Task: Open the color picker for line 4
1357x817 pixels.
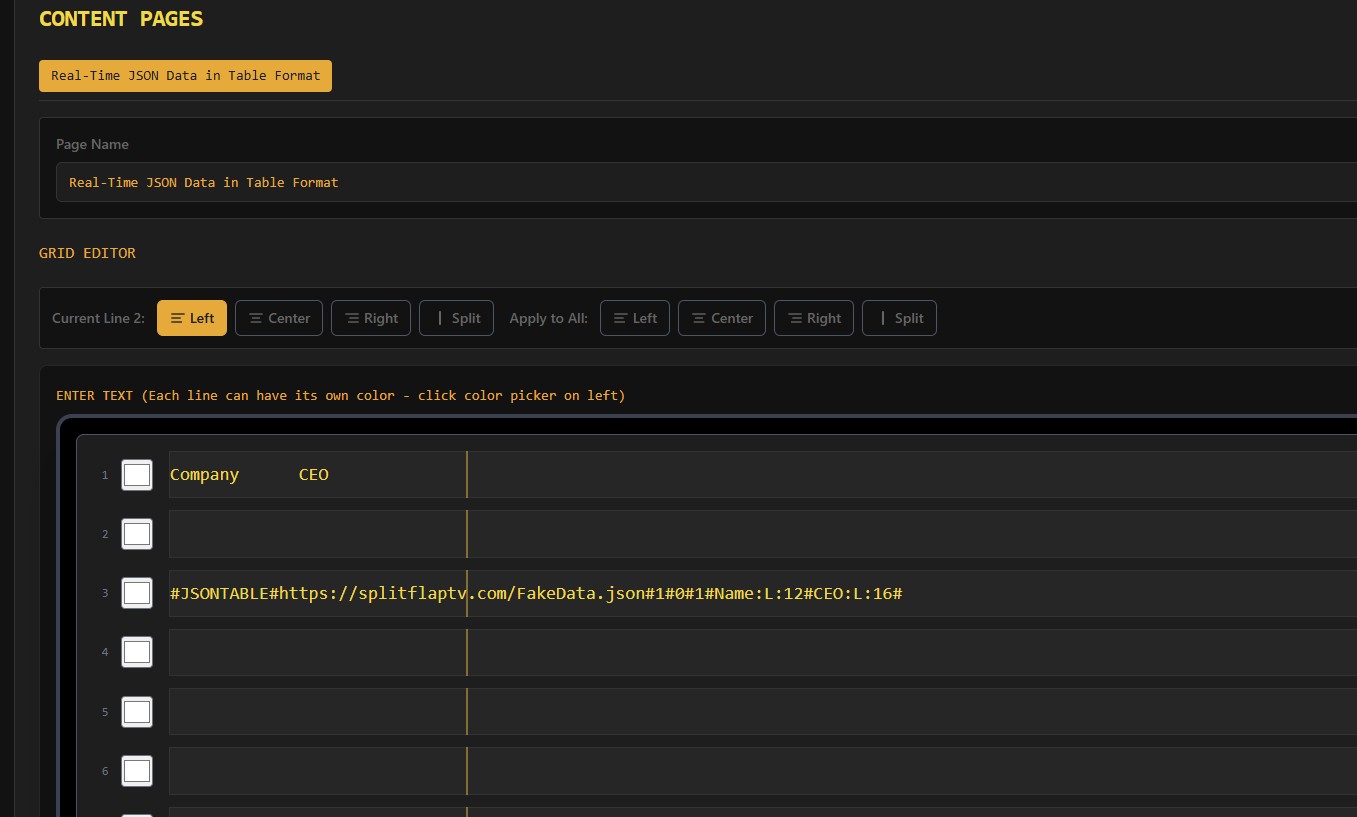Action: pos(137,651)
